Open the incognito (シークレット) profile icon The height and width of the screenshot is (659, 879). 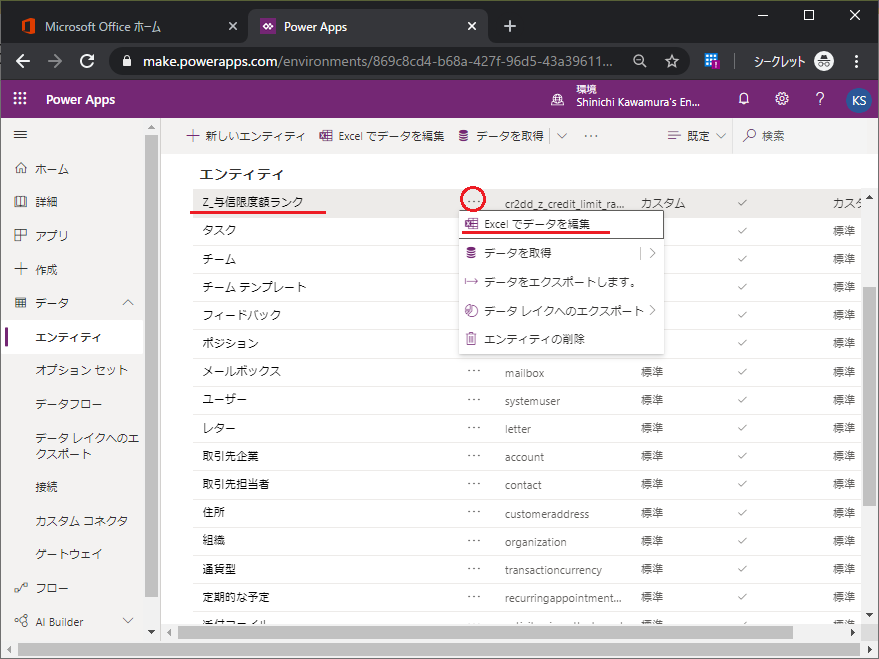[x=824, y=61]
